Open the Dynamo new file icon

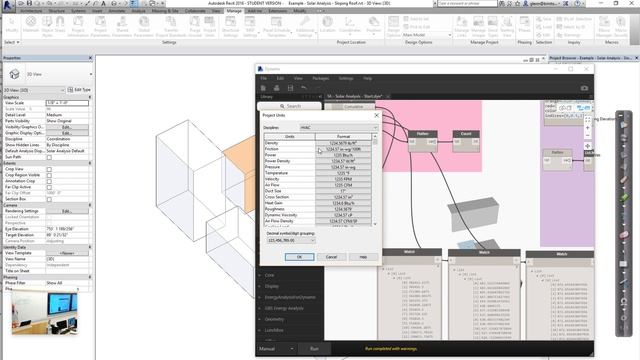click(x=263, y=88)
